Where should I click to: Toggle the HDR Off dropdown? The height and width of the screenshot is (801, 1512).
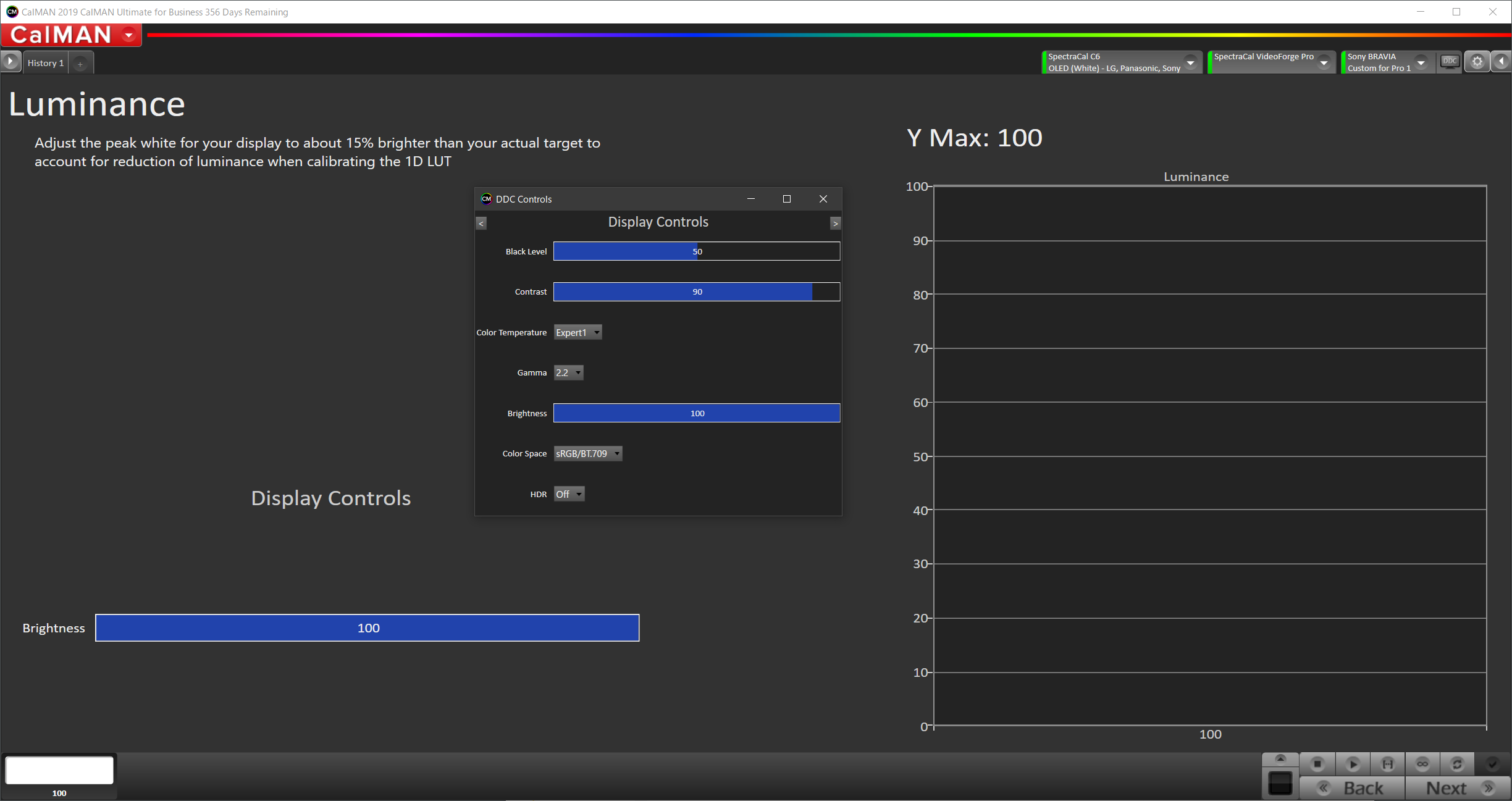(569, 494)
